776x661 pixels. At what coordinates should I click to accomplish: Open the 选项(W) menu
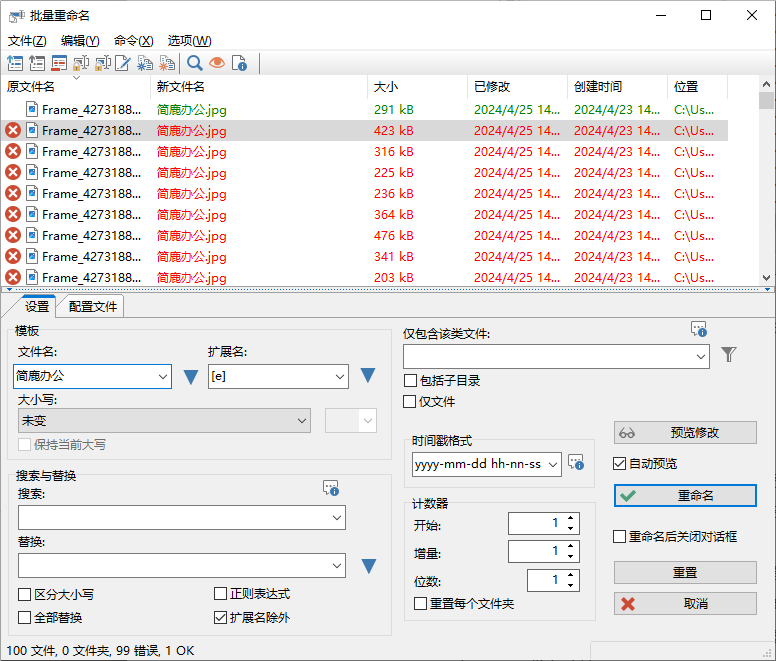[189, 41]
